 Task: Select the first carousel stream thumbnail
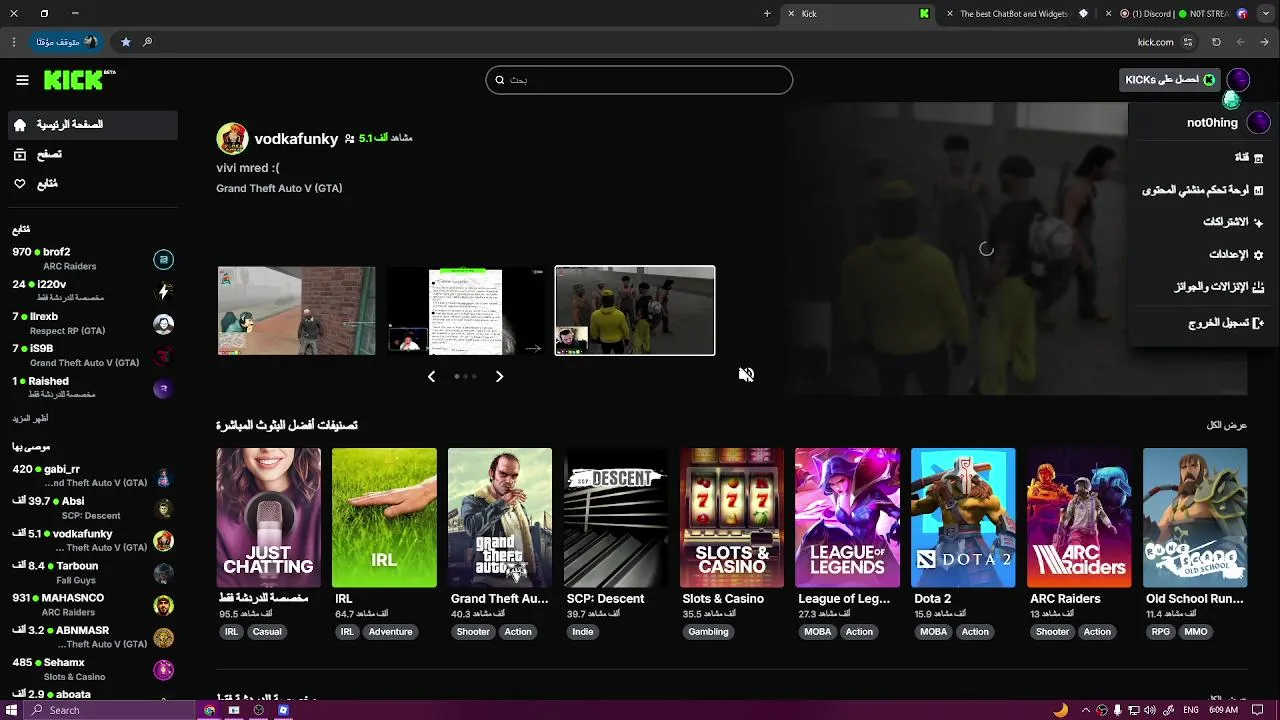point(297,310)
